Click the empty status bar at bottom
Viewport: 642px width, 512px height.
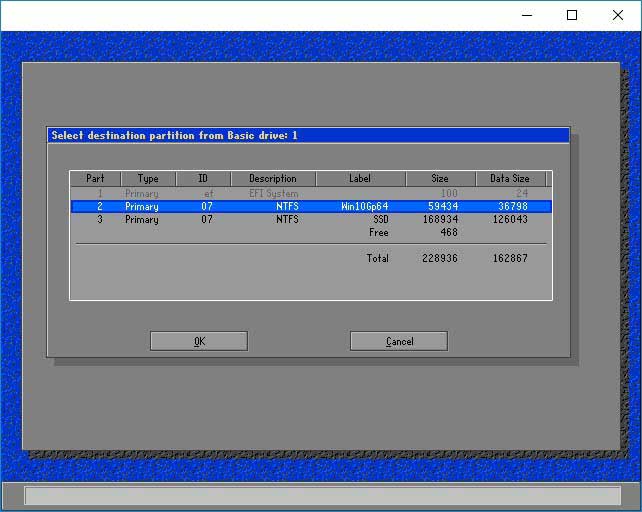(321, 496)
